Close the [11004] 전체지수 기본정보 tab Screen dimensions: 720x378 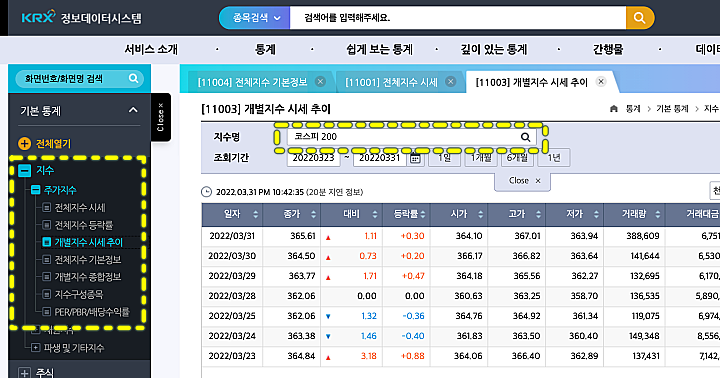(321, 82)
